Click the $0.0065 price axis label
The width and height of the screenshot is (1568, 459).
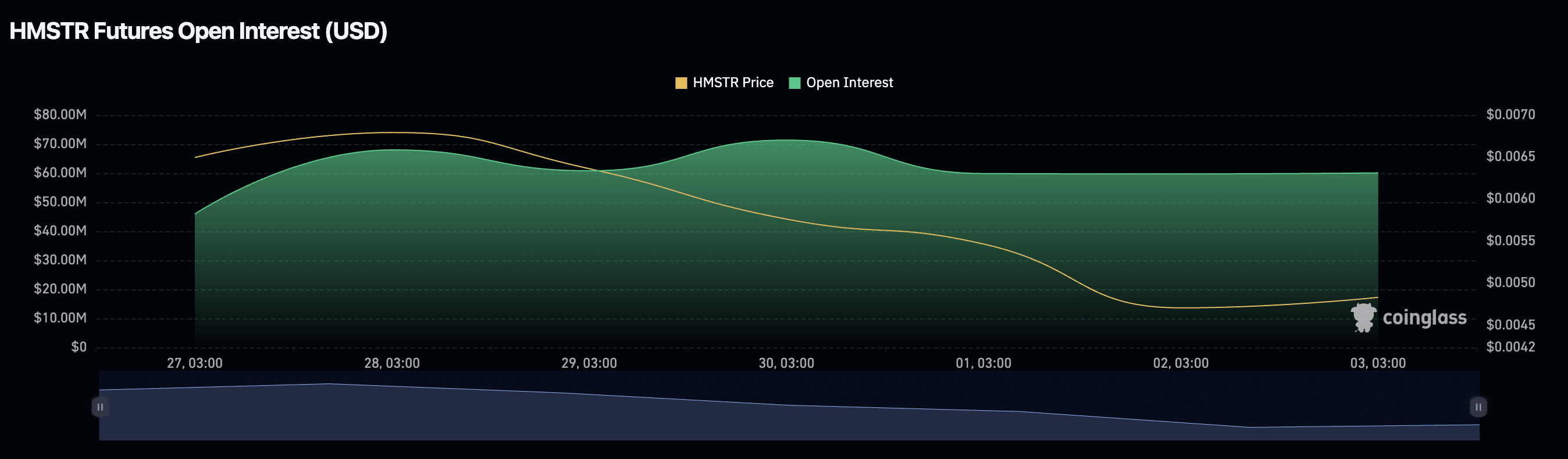(x=1511, y=156)
